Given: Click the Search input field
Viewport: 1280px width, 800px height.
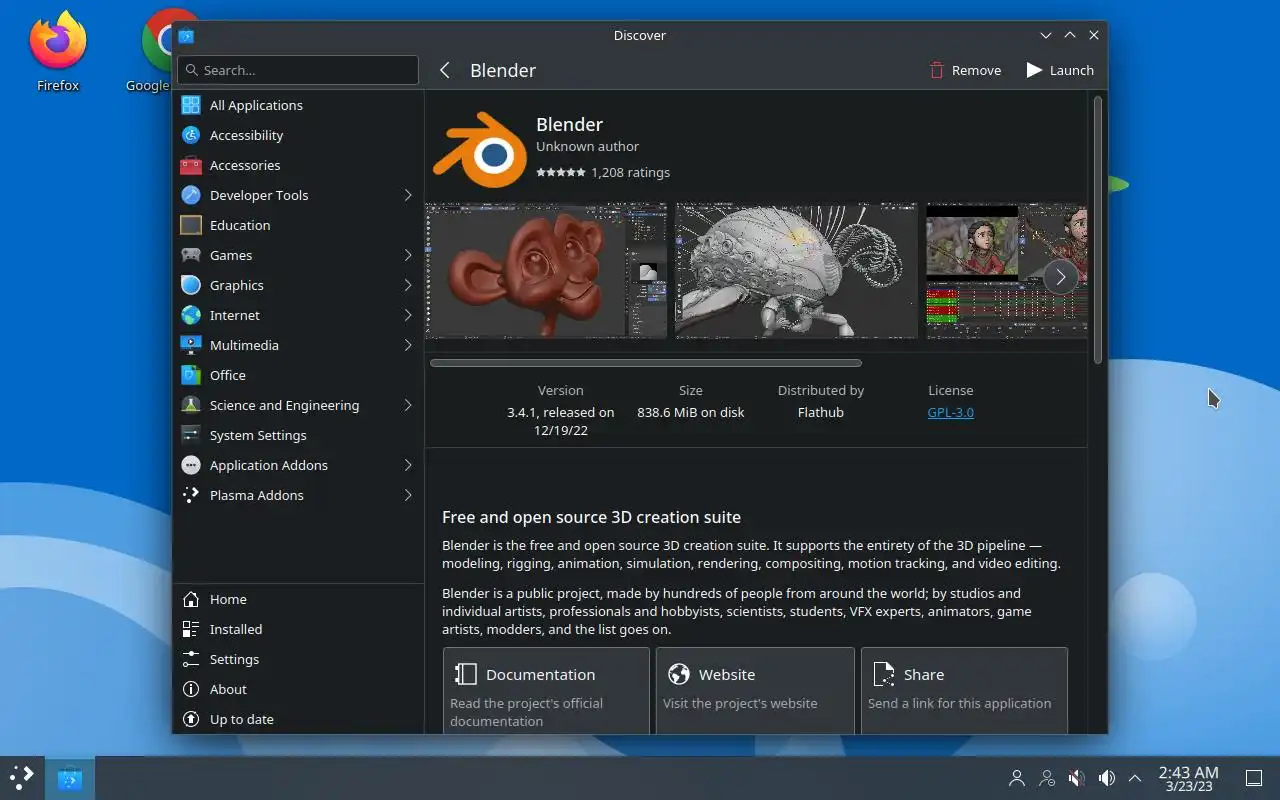Looking at the screenshot, I should [298, 70].
